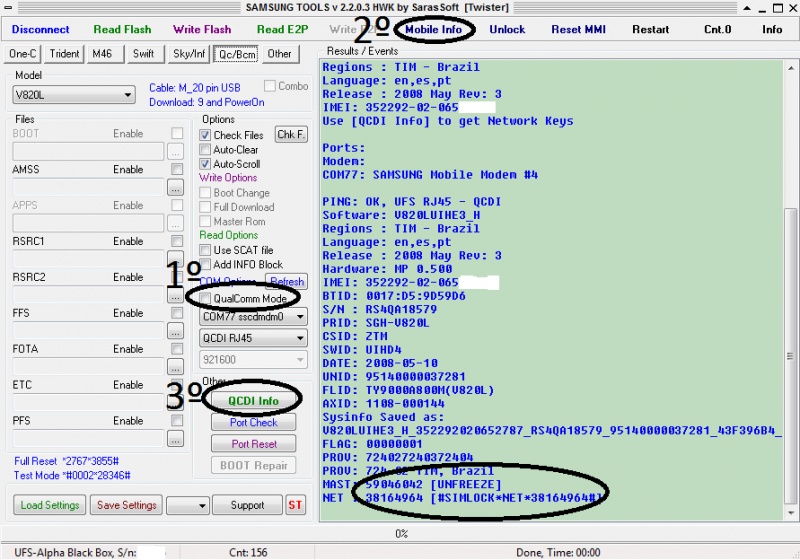Viewport: 800px width, 560px height.
Task: Click the Refresh COM button
Action: click(x=287, y=282)
